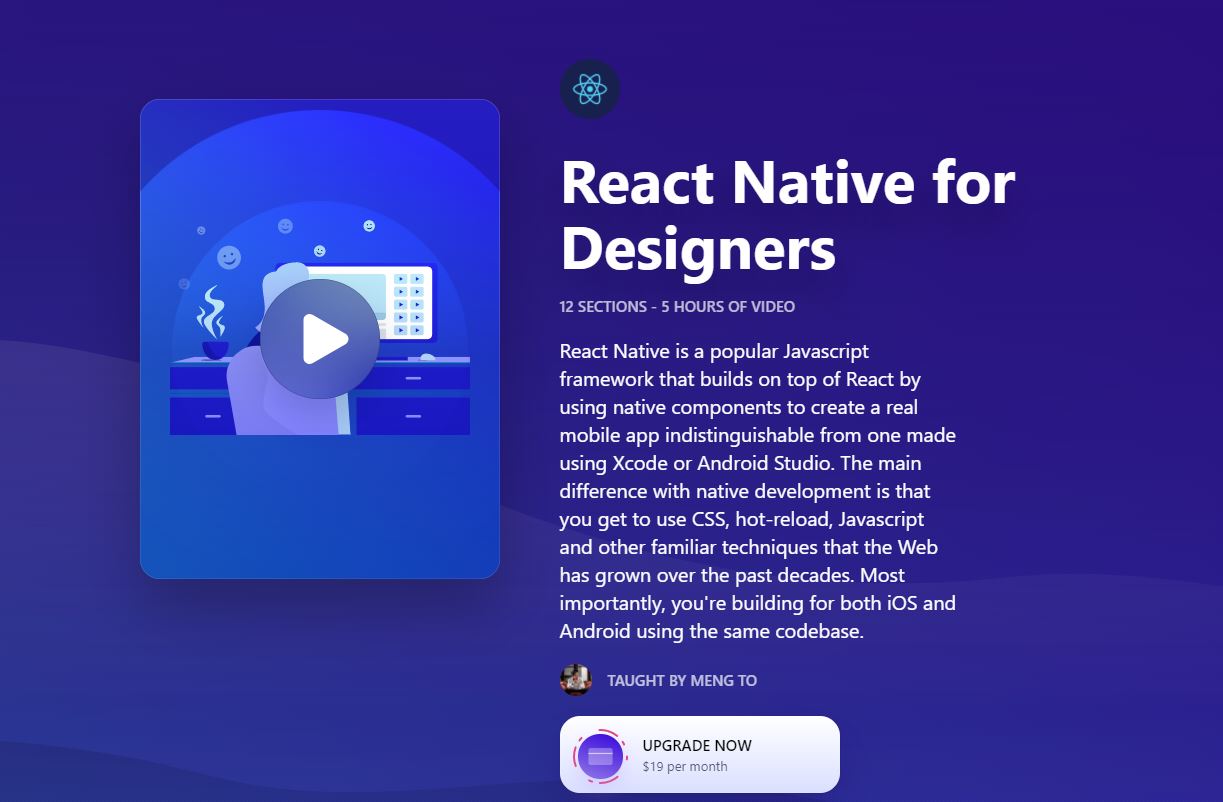
Task: Click the top-right smiley face in illustration
Action: [369, 226]
